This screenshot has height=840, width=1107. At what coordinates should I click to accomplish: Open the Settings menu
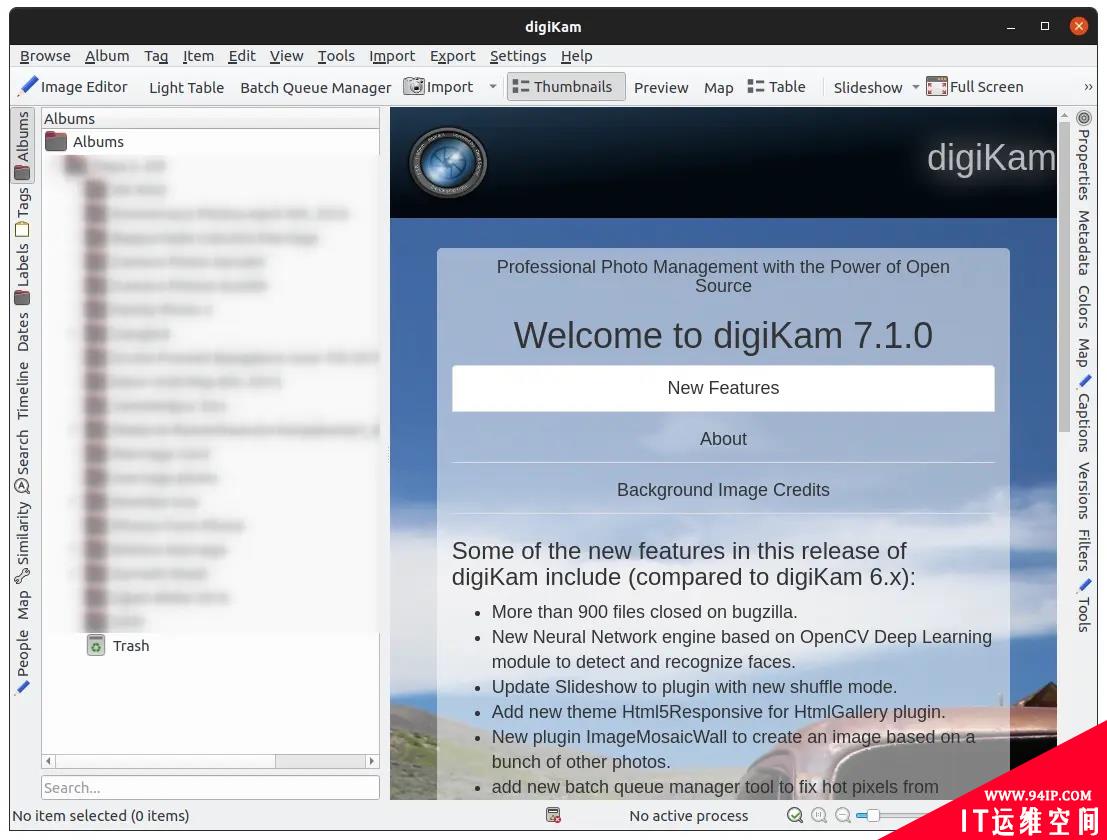(517, 56)
